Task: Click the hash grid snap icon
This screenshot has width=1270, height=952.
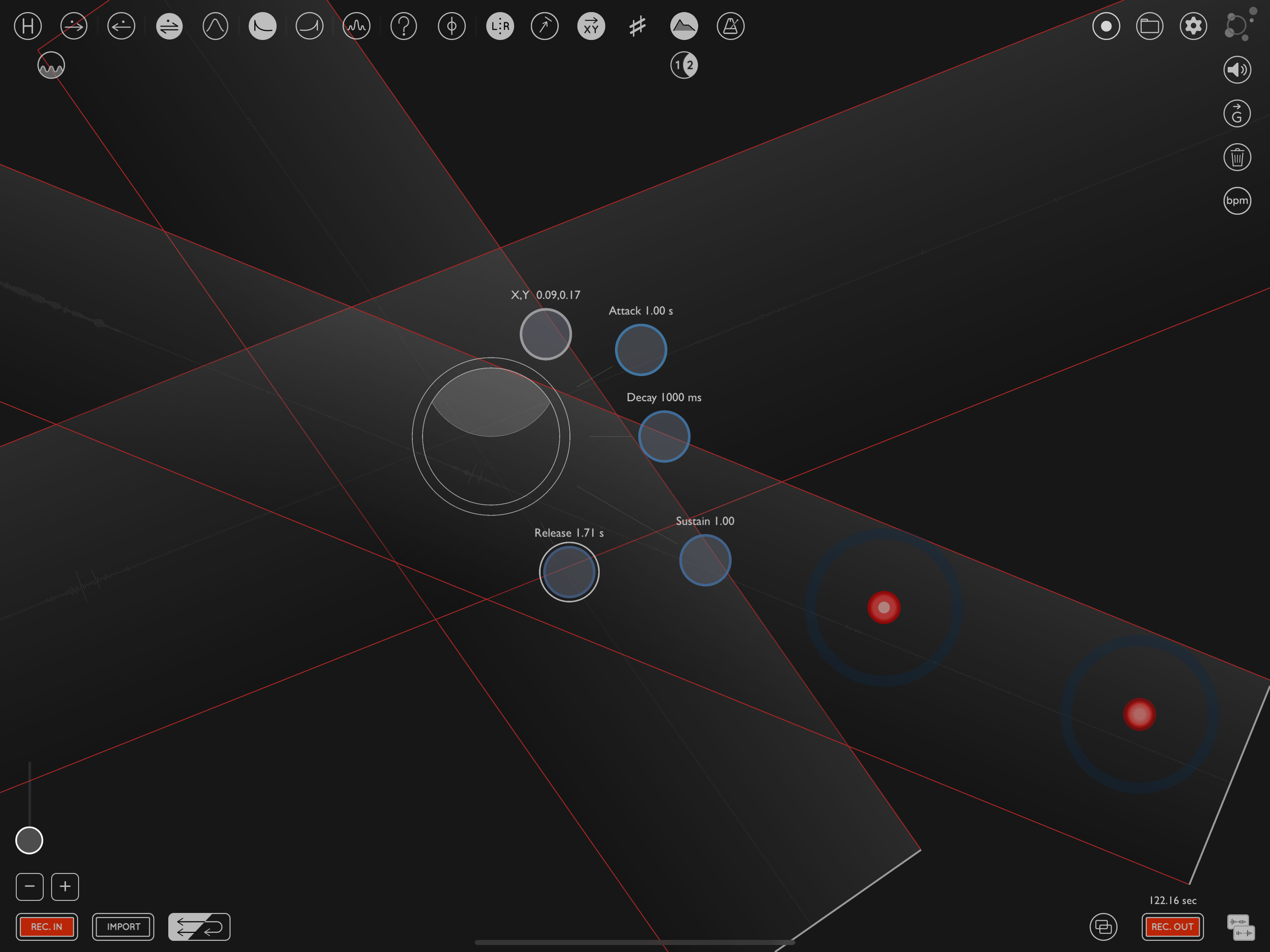Action: 637,26
